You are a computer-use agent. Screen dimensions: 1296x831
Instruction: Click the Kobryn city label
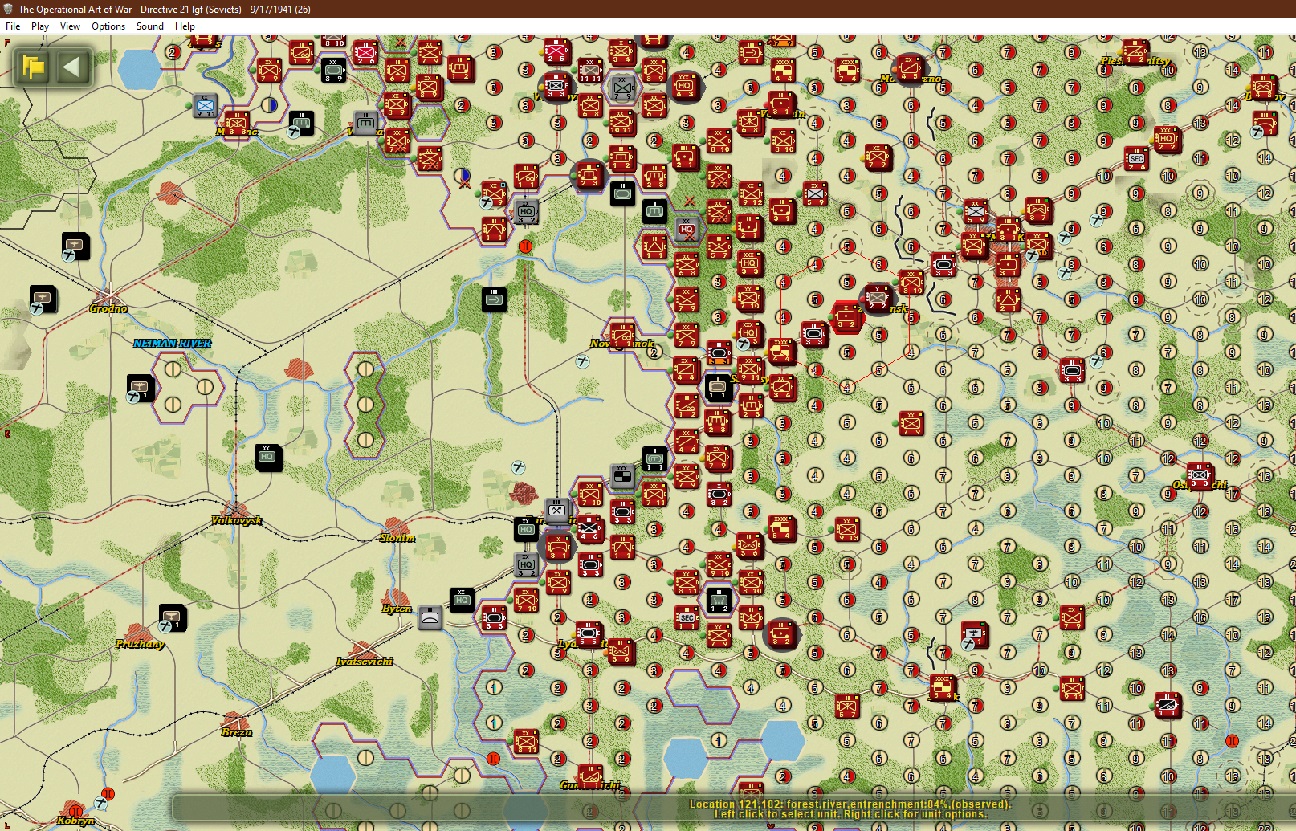point(75,820)
